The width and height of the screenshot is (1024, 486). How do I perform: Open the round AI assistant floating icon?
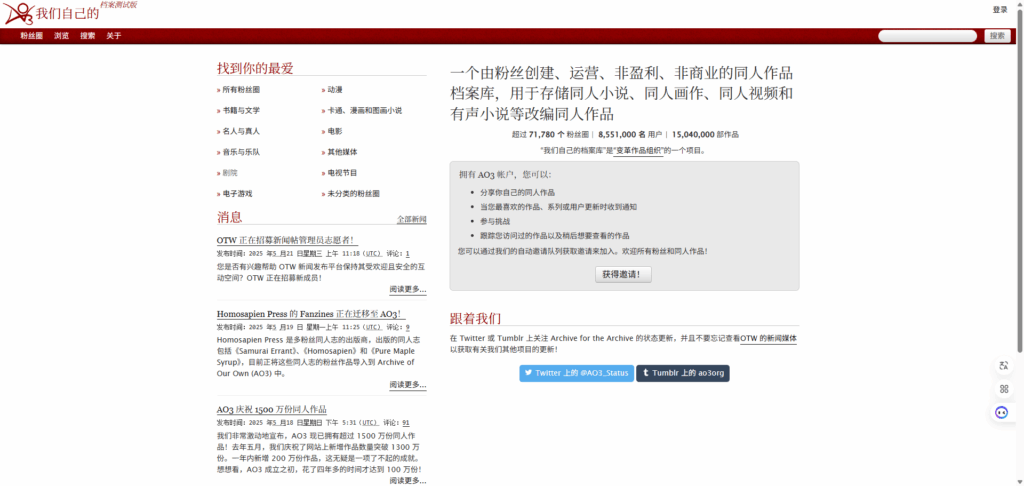1002,412
